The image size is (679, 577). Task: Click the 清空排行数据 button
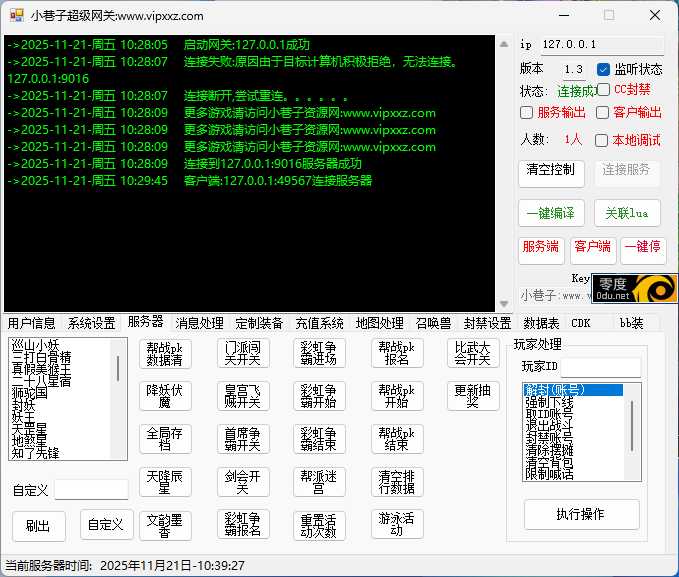pyautogui.click(x=397, y=482)
